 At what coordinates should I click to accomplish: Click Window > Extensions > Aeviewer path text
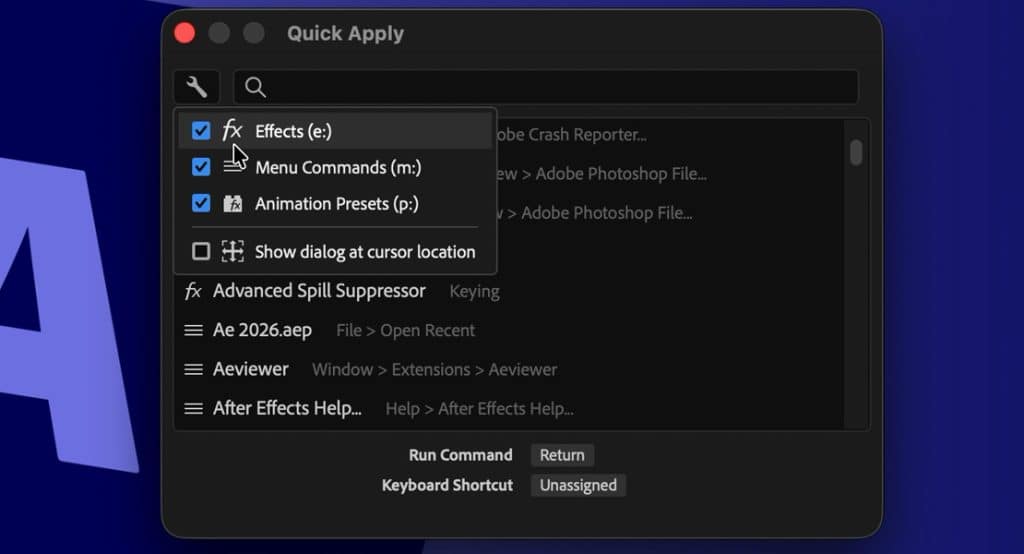tap(434, 370)
